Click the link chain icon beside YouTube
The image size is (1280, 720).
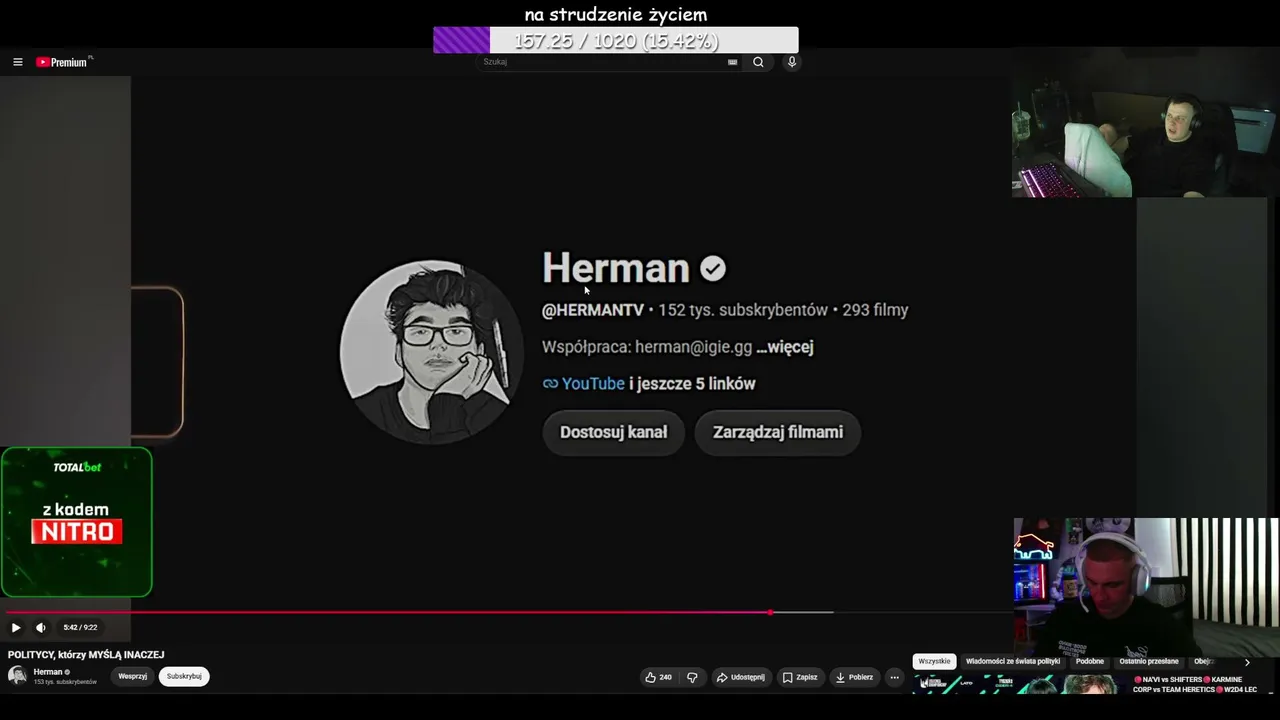[x=550, y=384]
